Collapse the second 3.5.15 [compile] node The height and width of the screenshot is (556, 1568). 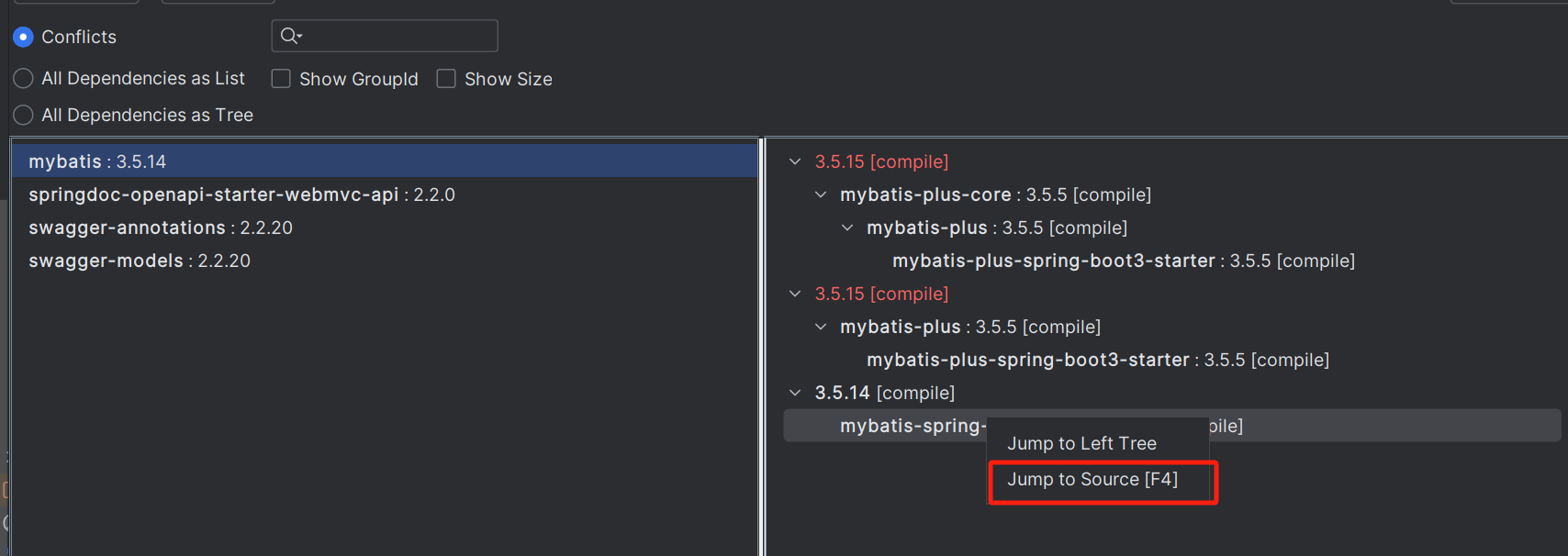[795, 294]
